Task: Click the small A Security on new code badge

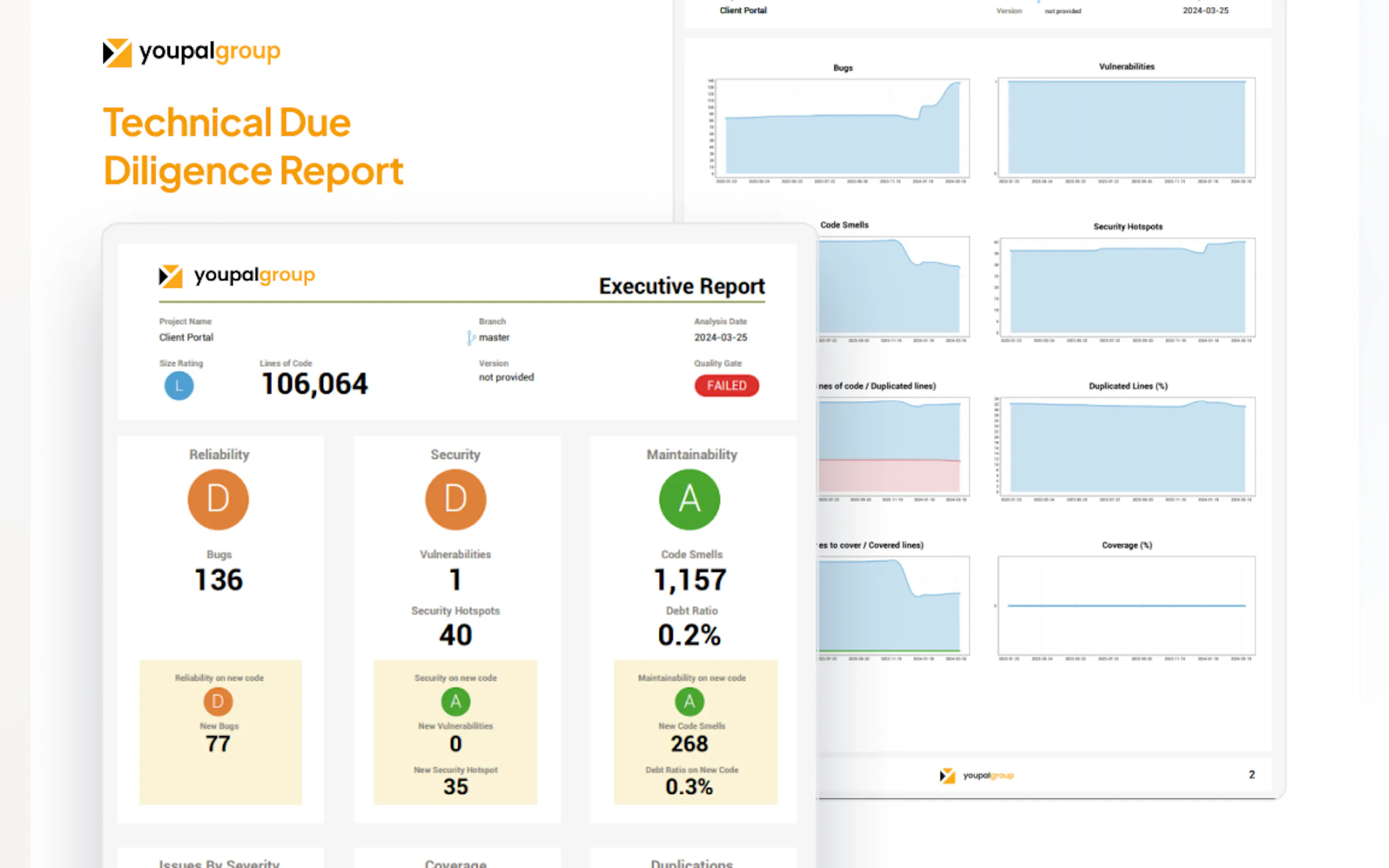Action: click(456, 701)
